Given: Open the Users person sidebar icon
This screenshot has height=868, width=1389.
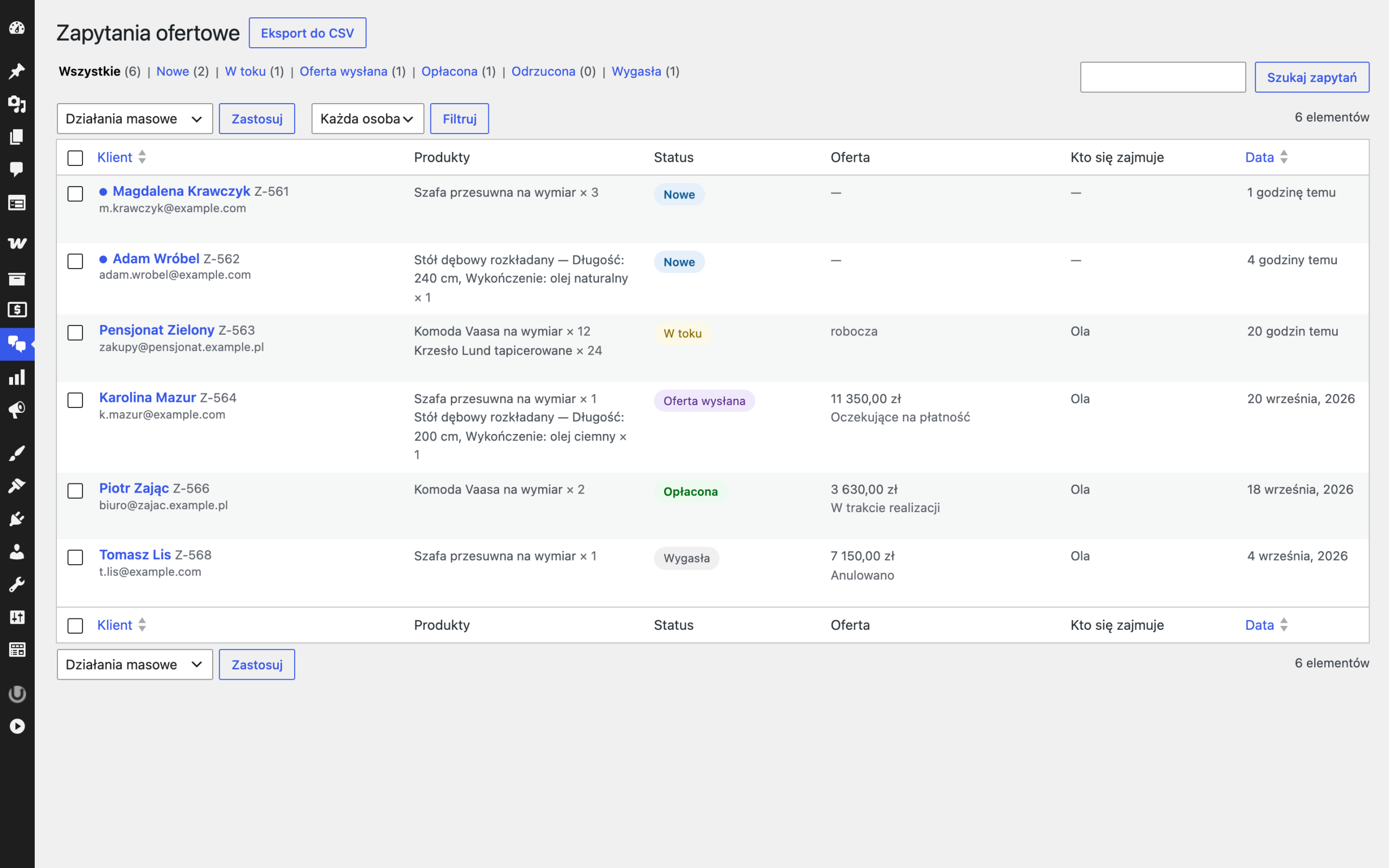Looking at the screenshot, I should coord(17,552).
